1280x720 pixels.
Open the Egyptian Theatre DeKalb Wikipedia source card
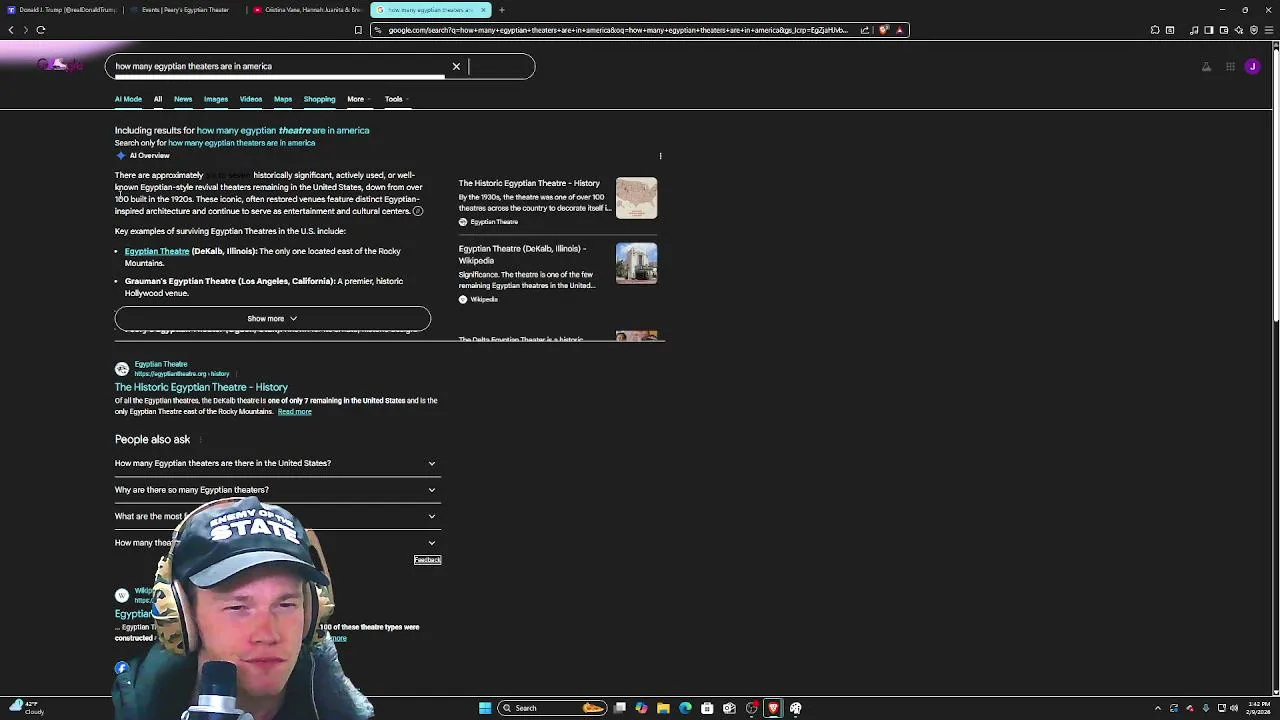click(558, 274)
